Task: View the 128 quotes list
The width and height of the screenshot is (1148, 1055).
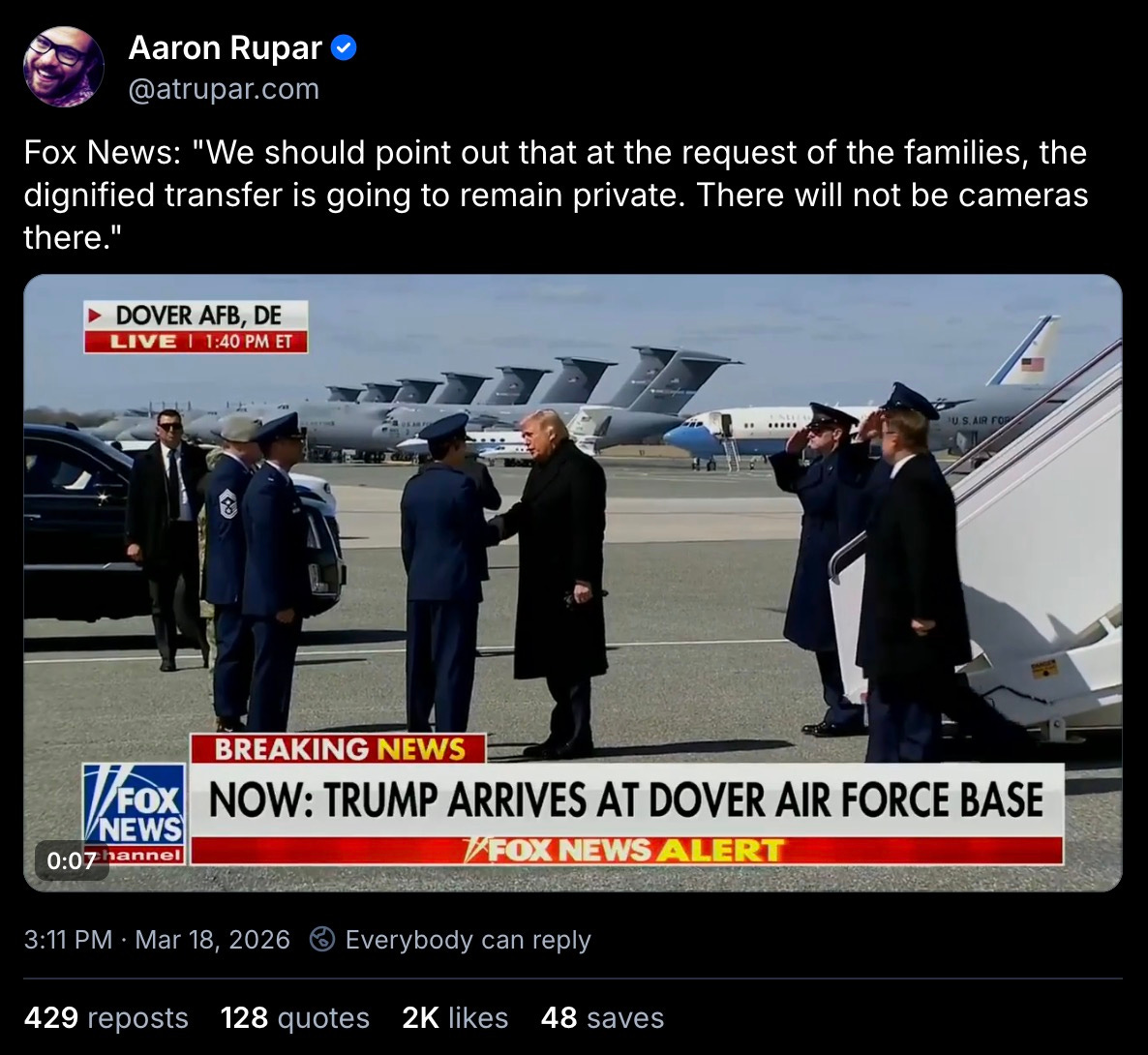Action: (x=295, y=1017)
